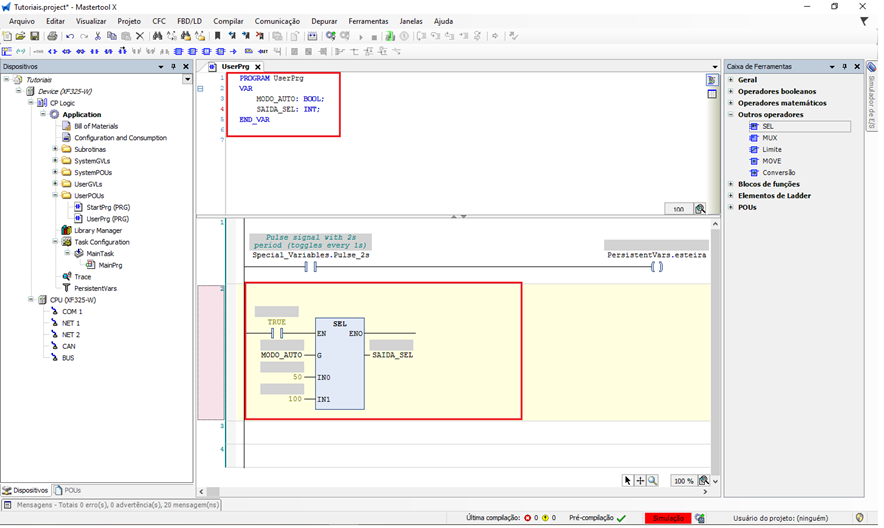The width and height of the screenshot is (884, 528).
Task: Open the Mensagens panel at the bottom
Action: click(110, 505)
